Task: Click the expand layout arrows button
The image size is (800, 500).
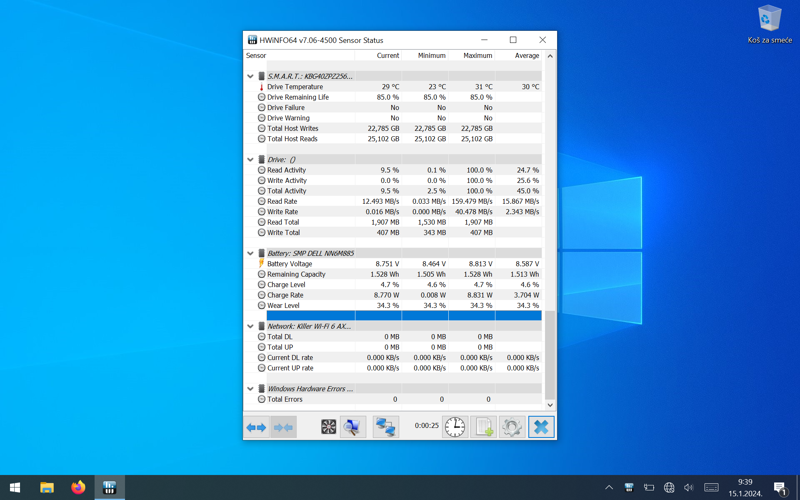Action: pos(256,427)
